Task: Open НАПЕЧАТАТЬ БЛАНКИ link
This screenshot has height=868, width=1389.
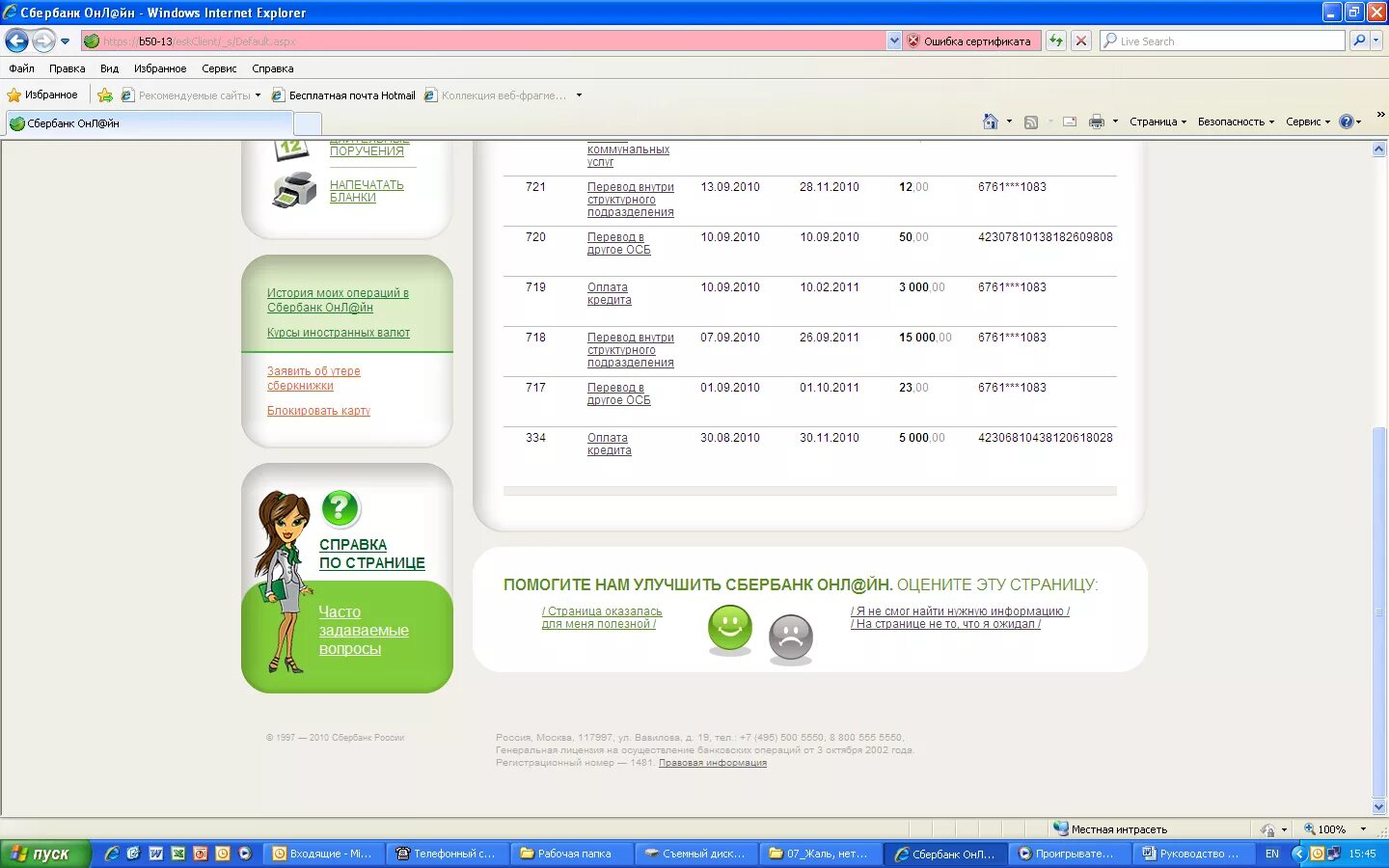Action: click(x=367, y=191)
